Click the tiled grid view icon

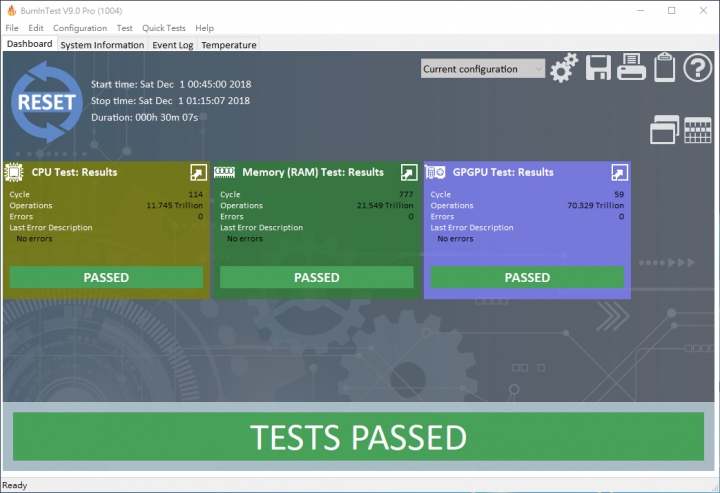[698, 130]
